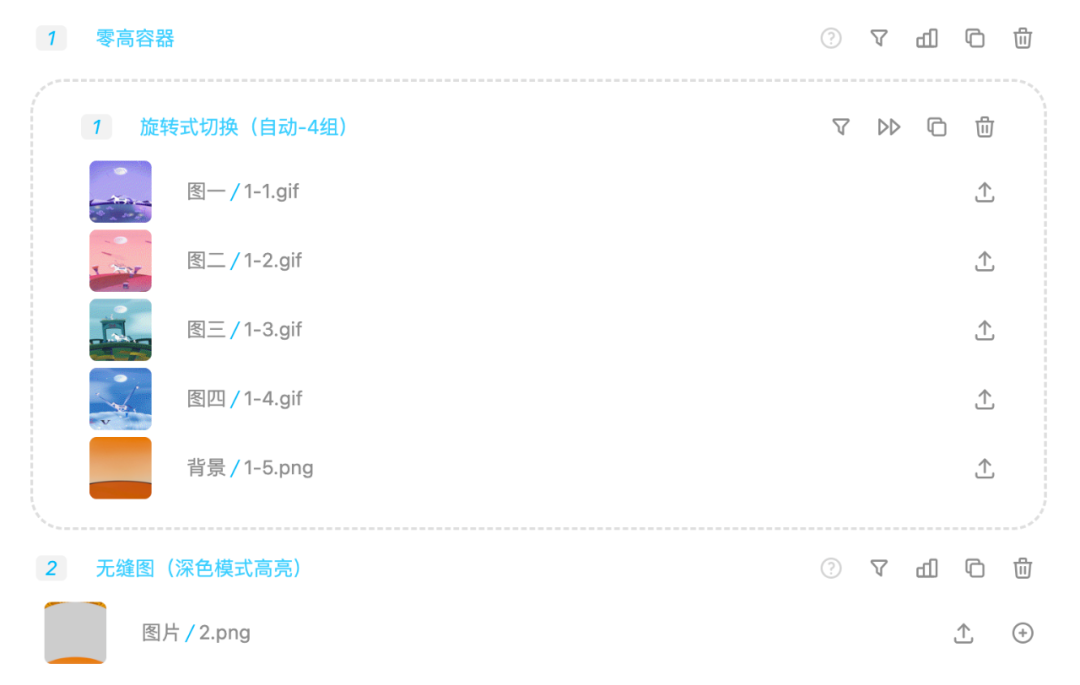1080x685 pixels.
Task: Copy the 旋转式切换 component
Action: point(937,127)
